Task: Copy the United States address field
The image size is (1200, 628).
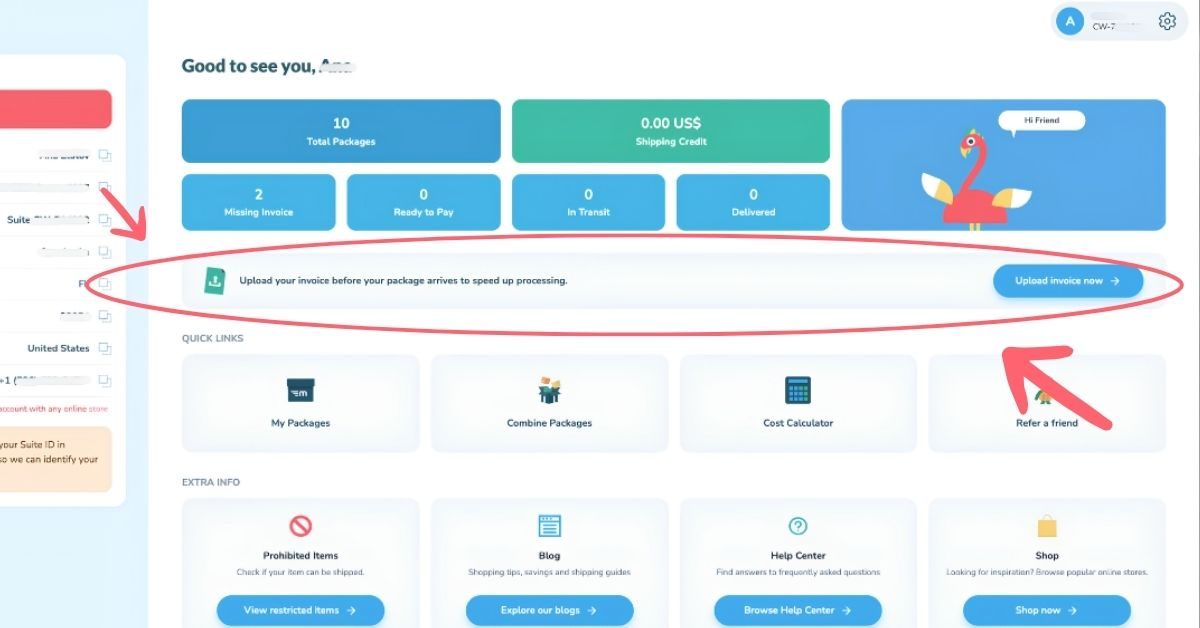Action: pos(105,349)
